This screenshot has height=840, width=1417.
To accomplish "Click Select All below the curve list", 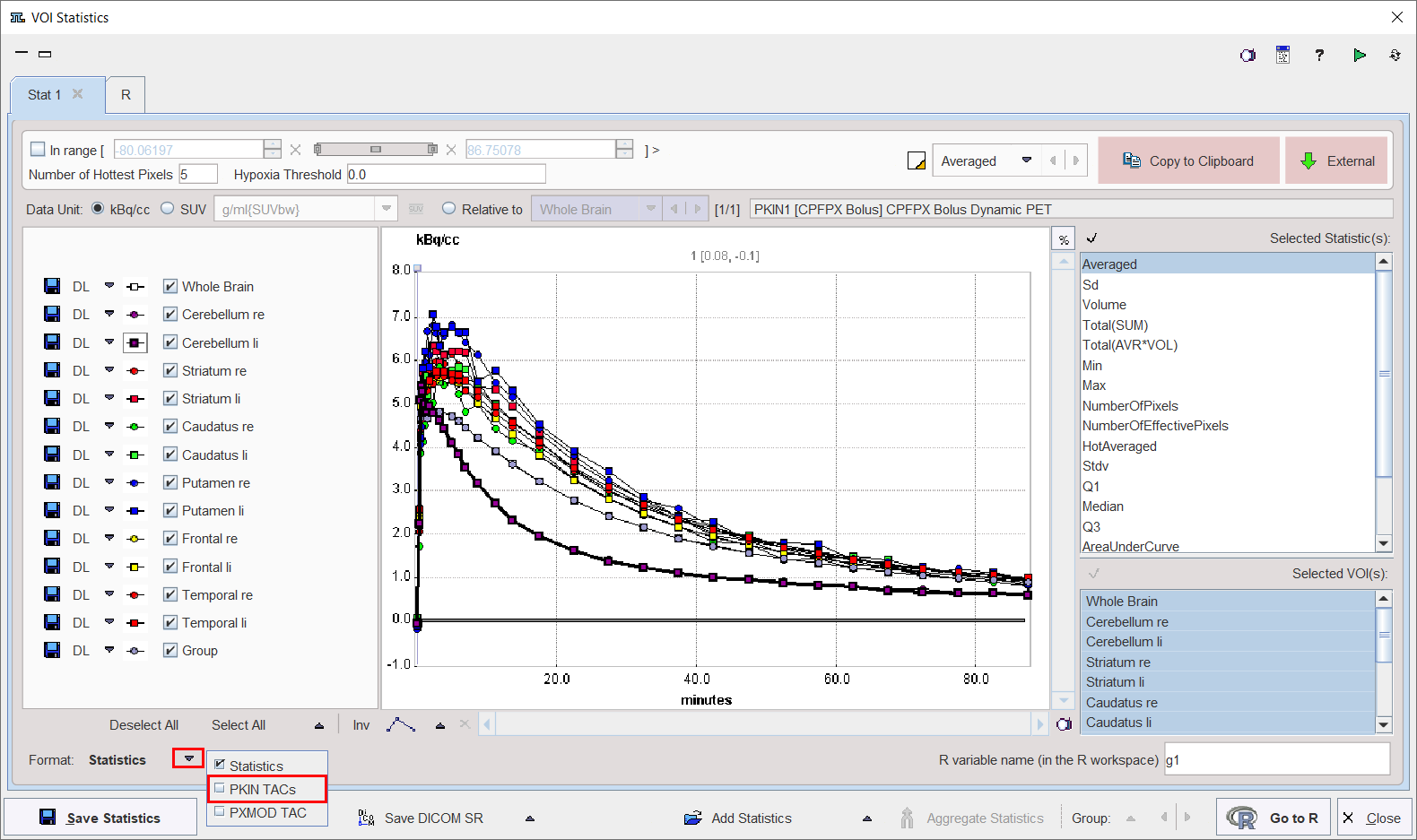I will 239,725.
